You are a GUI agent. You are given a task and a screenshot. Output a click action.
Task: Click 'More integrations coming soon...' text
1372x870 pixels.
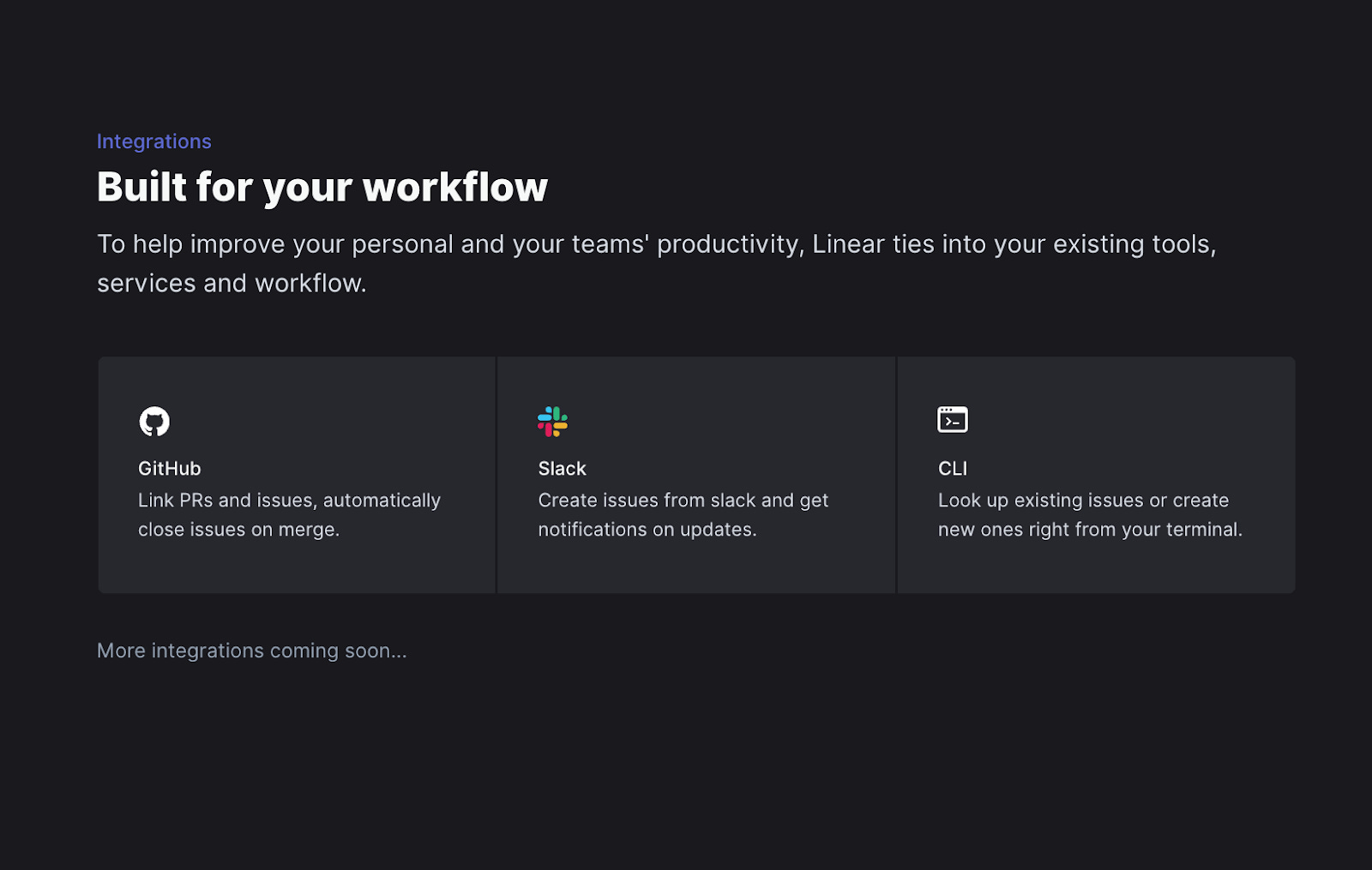pyautogui.click(x=252, y=651)
